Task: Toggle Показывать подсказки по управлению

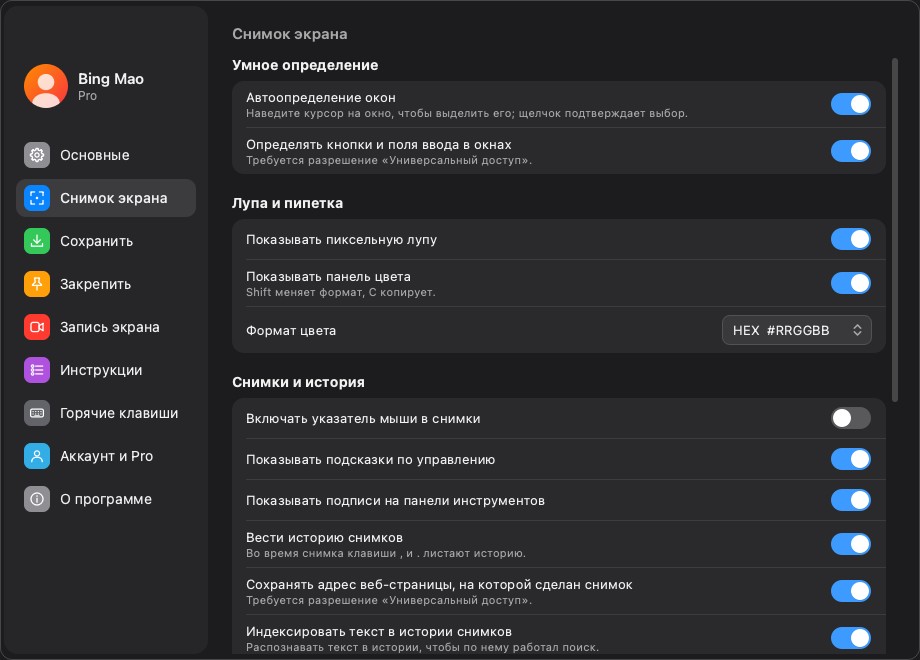Action: pyautogui.click(x=851, y=459)
